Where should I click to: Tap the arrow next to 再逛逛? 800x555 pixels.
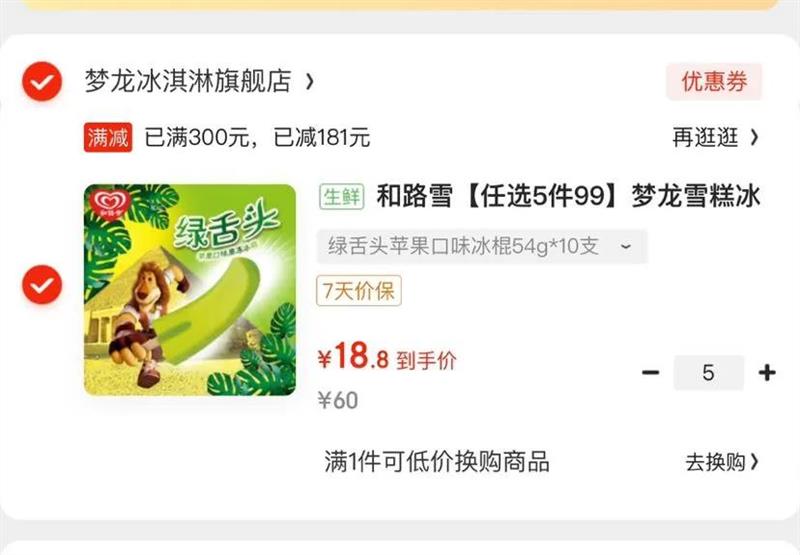(755, 138)
